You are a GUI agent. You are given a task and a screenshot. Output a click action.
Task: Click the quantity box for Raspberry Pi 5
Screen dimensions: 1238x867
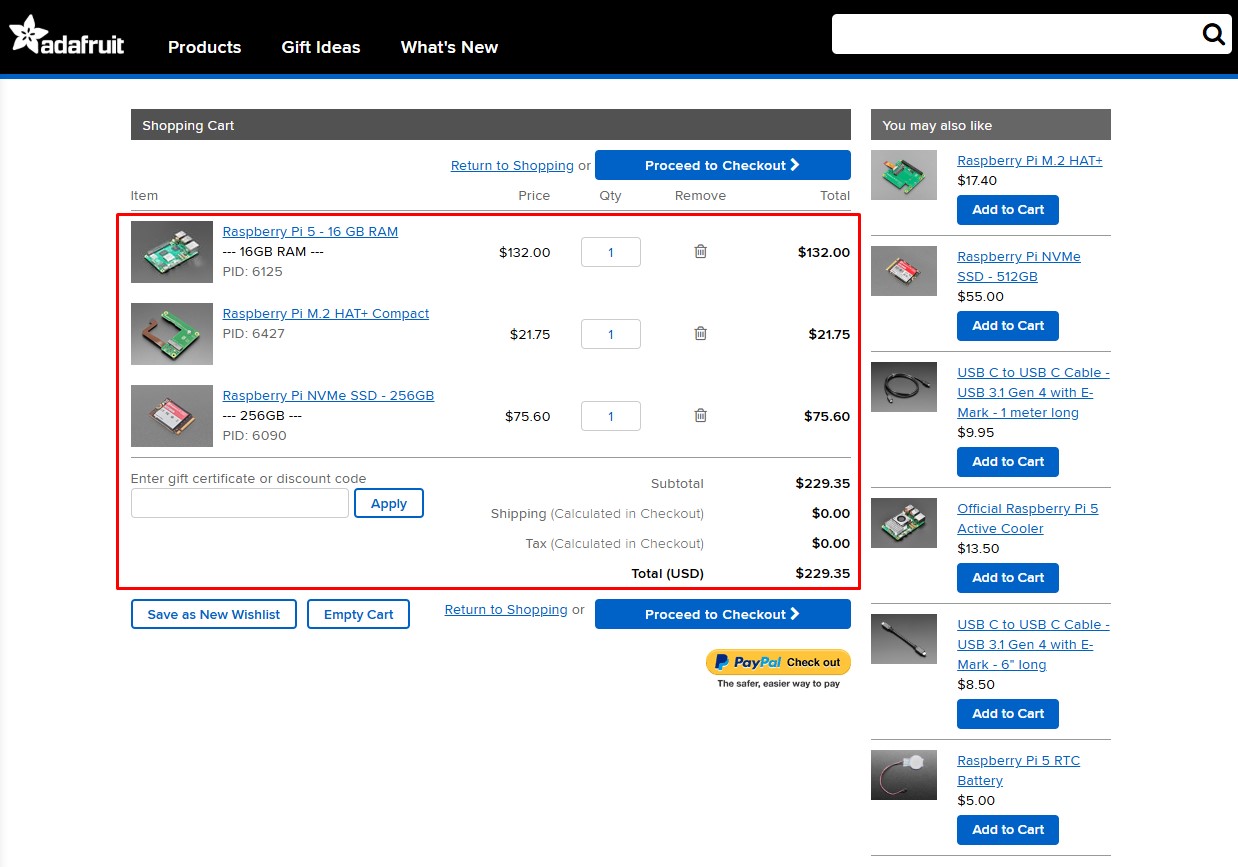tap(610, 252)
